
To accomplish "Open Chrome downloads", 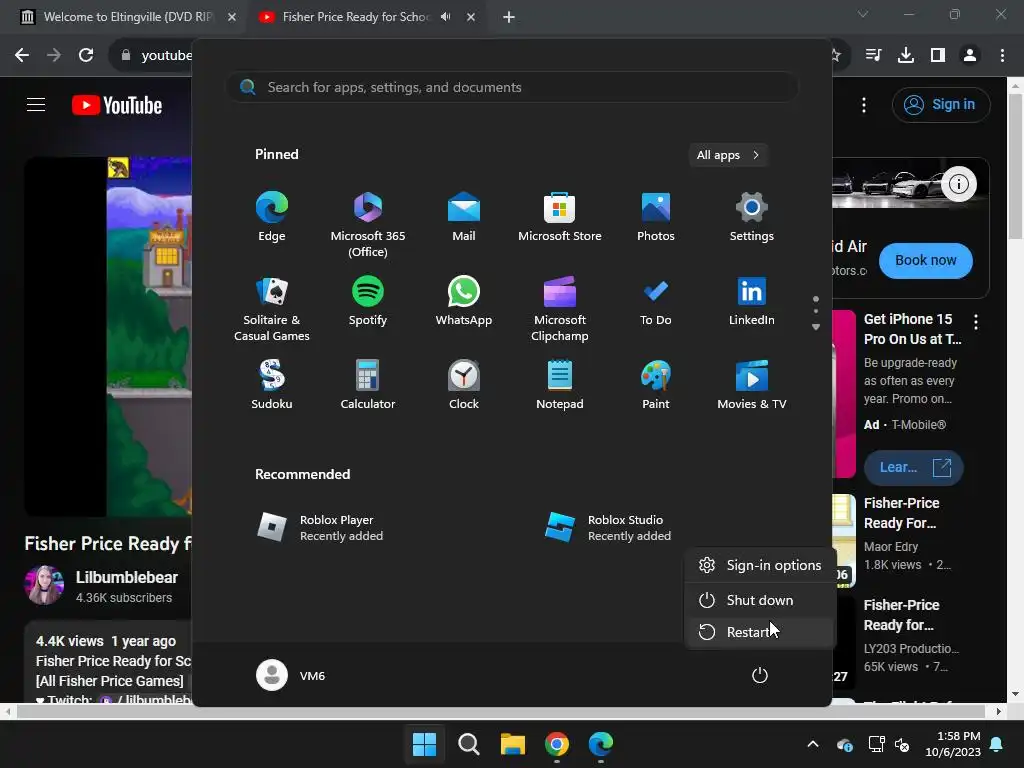I will [906, 56].
